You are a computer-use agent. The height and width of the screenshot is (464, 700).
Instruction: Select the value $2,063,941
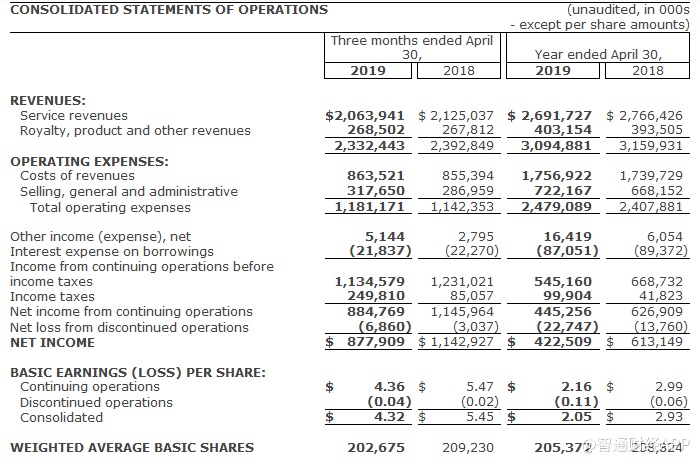click(x=365, y=116)
